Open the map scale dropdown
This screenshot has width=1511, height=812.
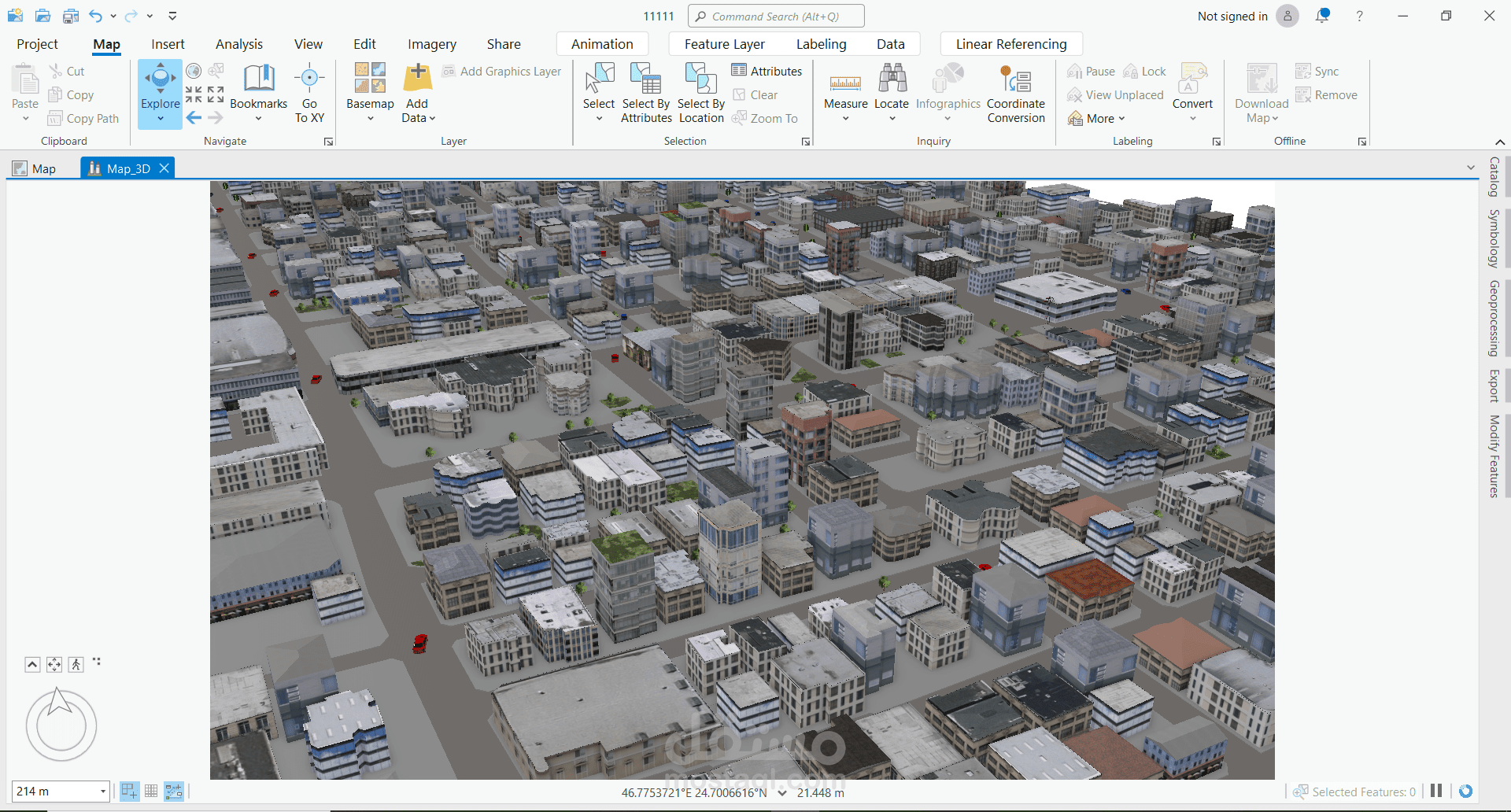pos(102,792)
